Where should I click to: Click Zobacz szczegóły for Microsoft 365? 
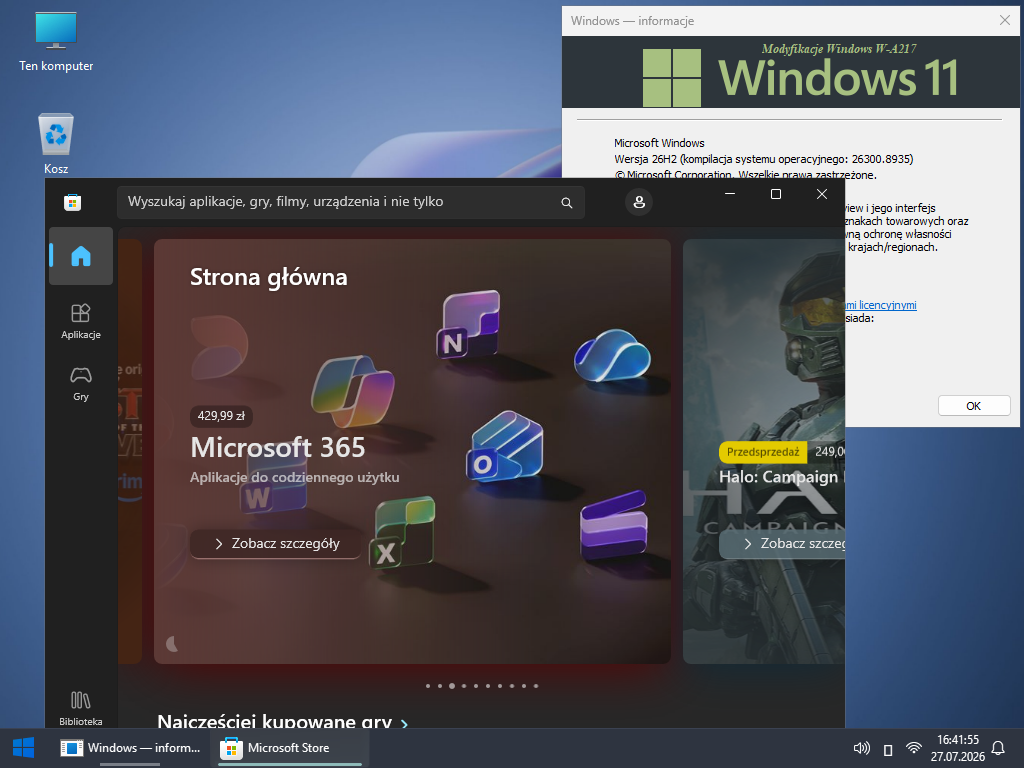276,543
